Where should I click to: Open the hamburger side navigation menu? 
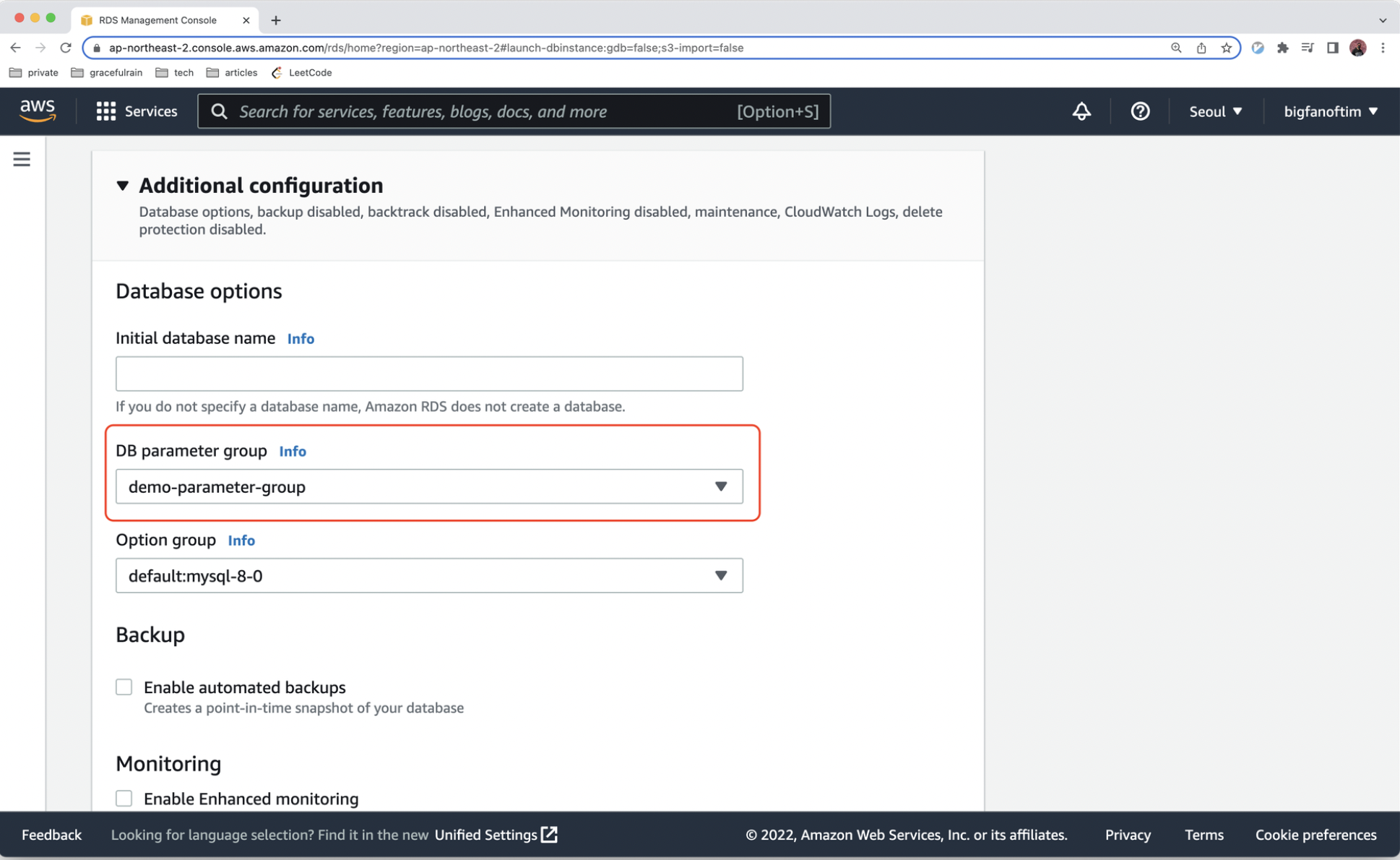pyautogui.click(x=22, y=159)
